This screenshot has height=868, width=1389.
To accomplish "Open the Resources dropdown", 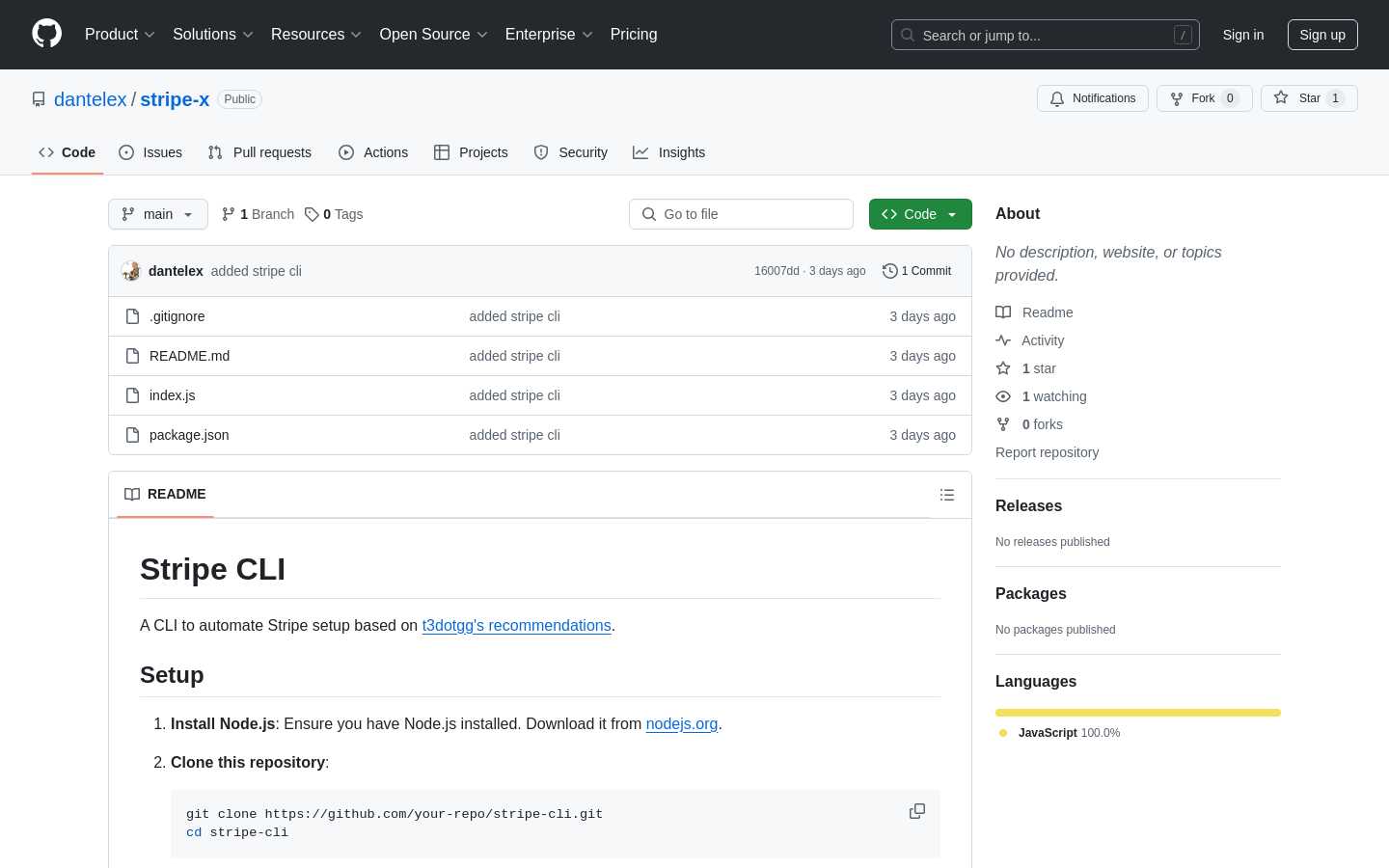I will tap(316, 35).
